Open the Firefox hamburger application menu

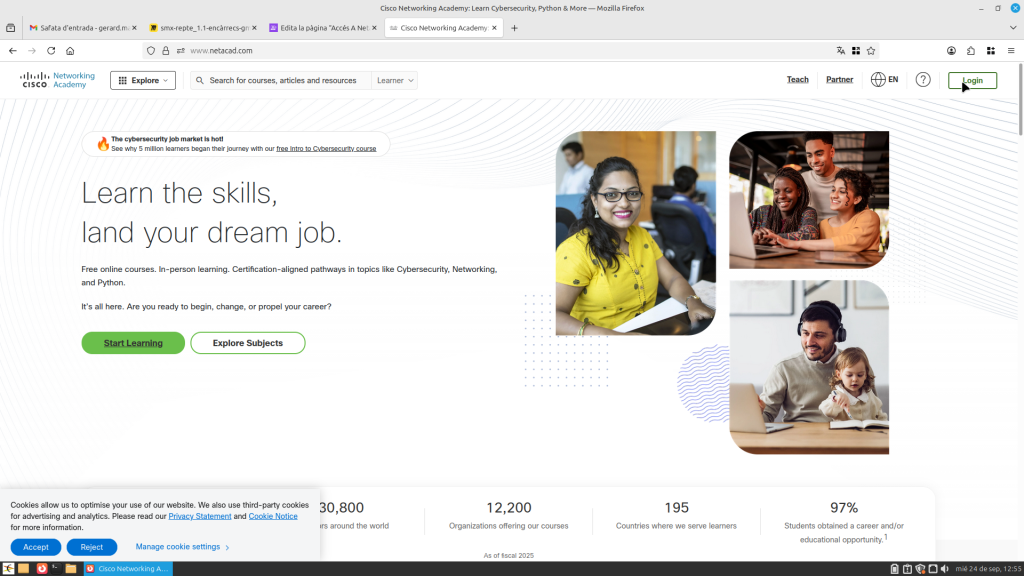coord(1011,50)
